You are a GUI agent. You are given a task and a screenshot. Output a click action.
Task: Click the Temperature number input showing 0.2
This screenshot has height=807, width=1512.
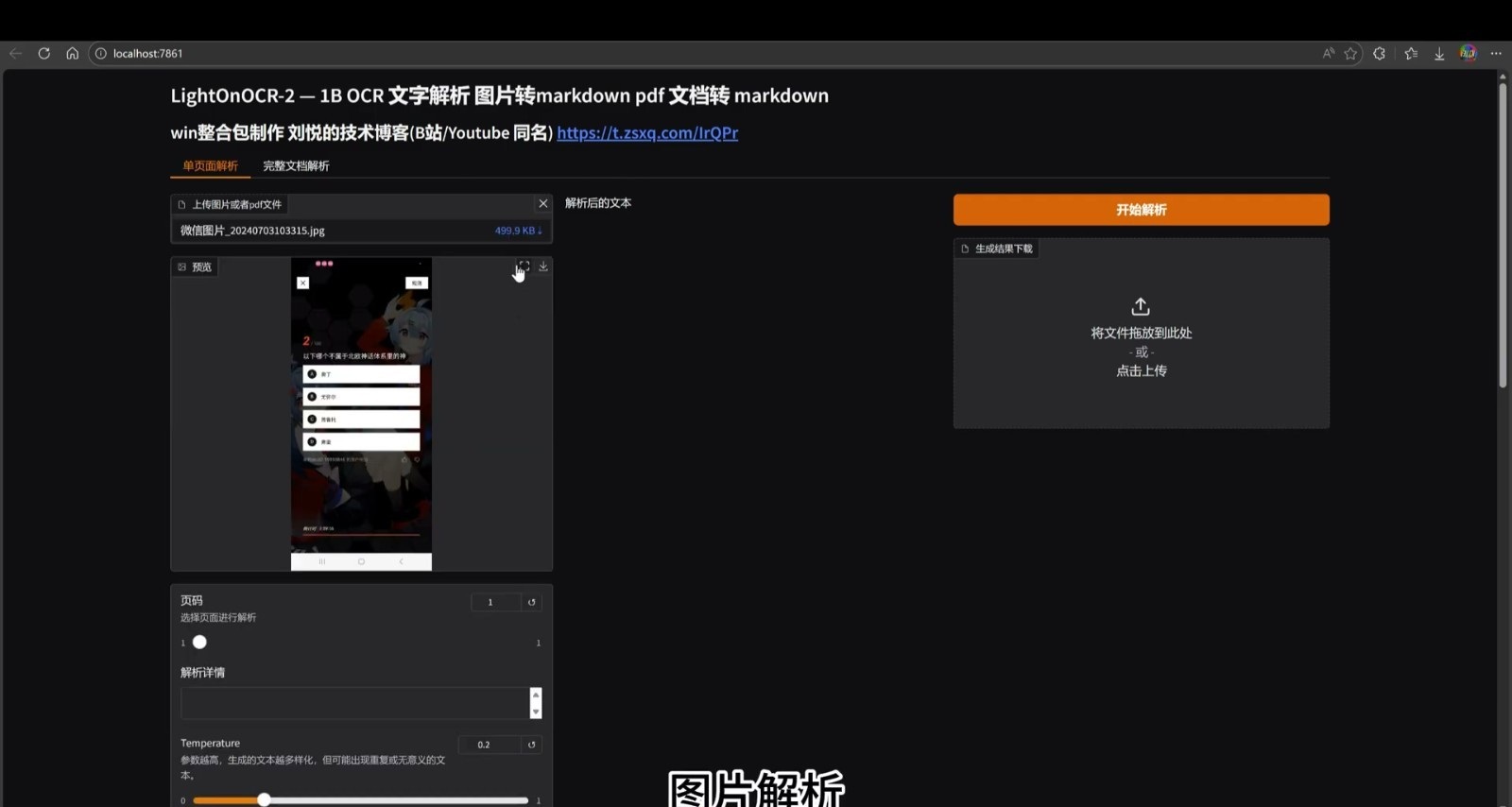490,745
